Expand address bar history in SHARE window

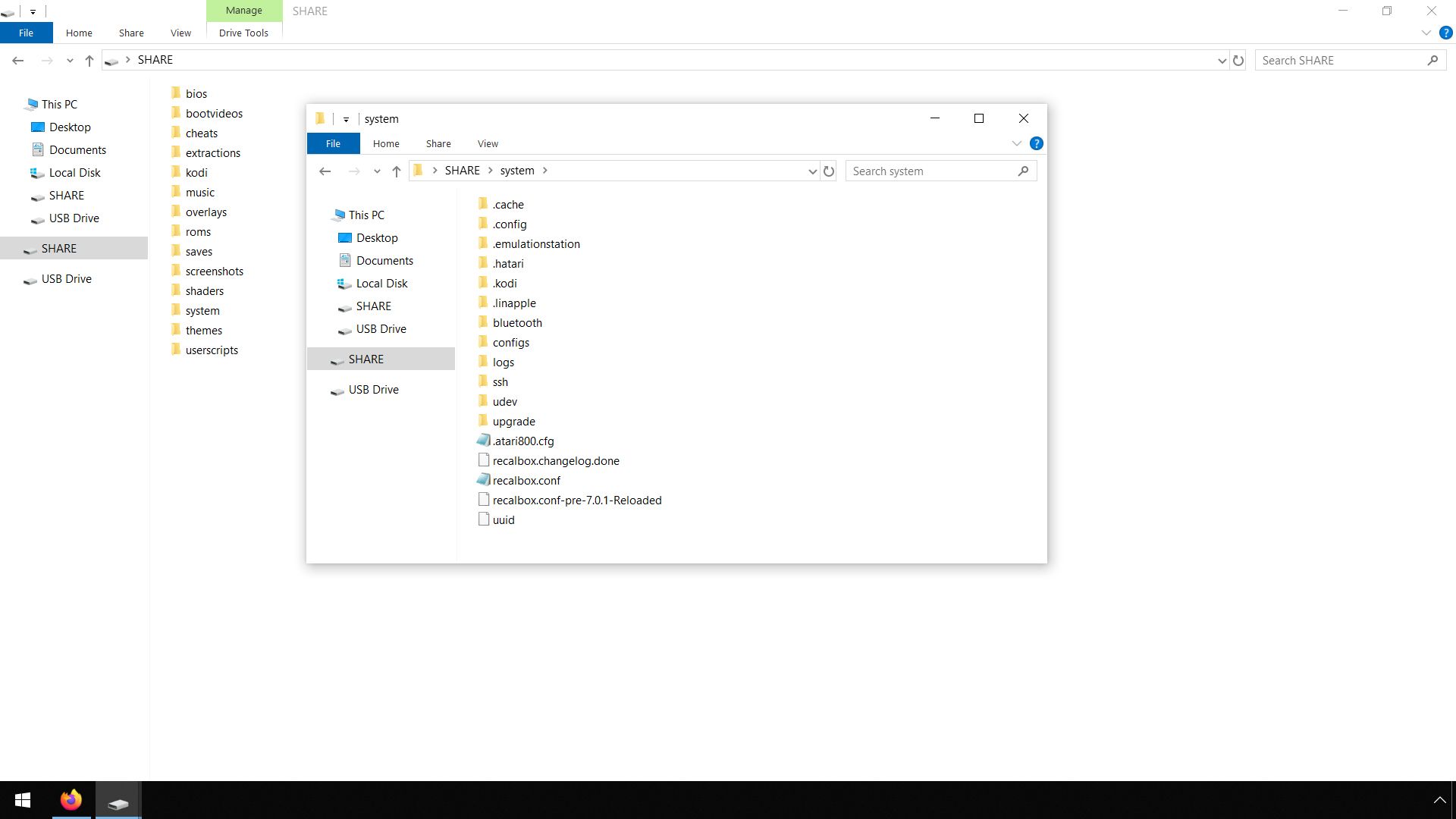point(1222,61)
